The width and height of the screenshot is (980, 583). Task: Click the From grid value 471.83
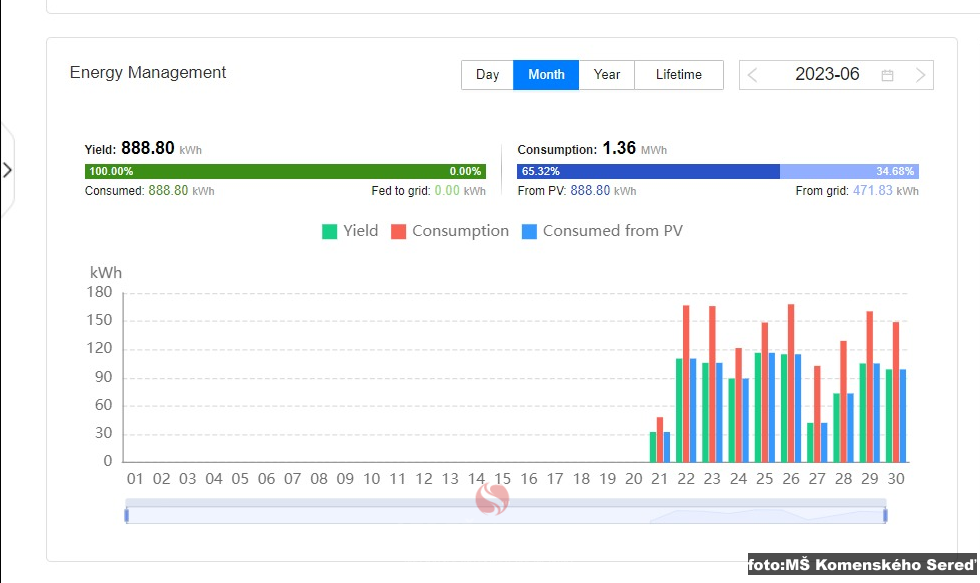872,191
